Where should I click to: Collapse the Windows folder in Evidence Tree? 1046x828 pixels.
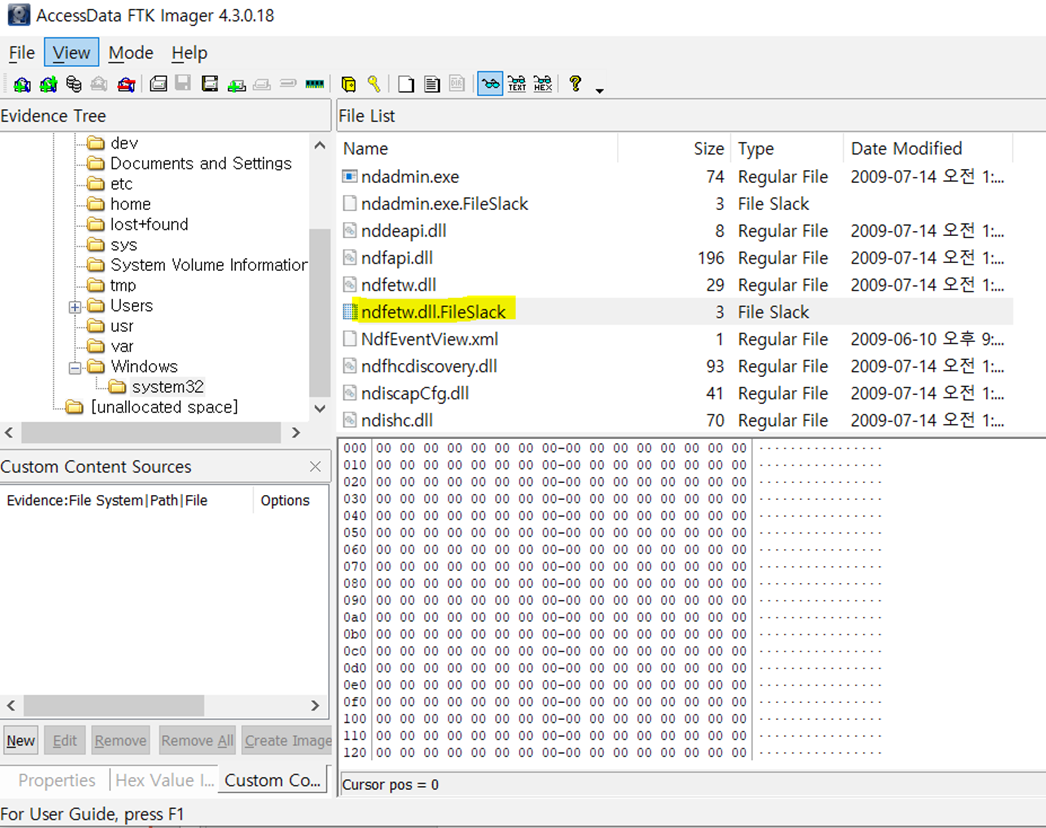click(x=75, y=368)
